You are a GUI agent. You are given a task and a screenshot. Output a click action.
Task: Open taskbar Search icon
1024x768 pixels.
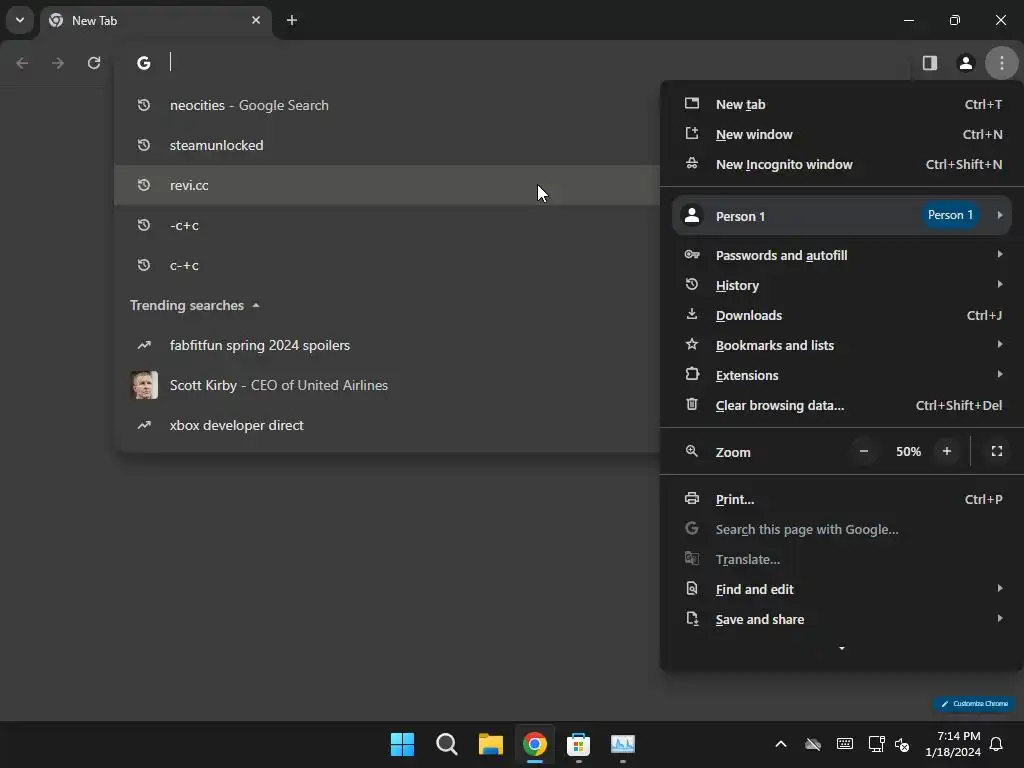447,744
